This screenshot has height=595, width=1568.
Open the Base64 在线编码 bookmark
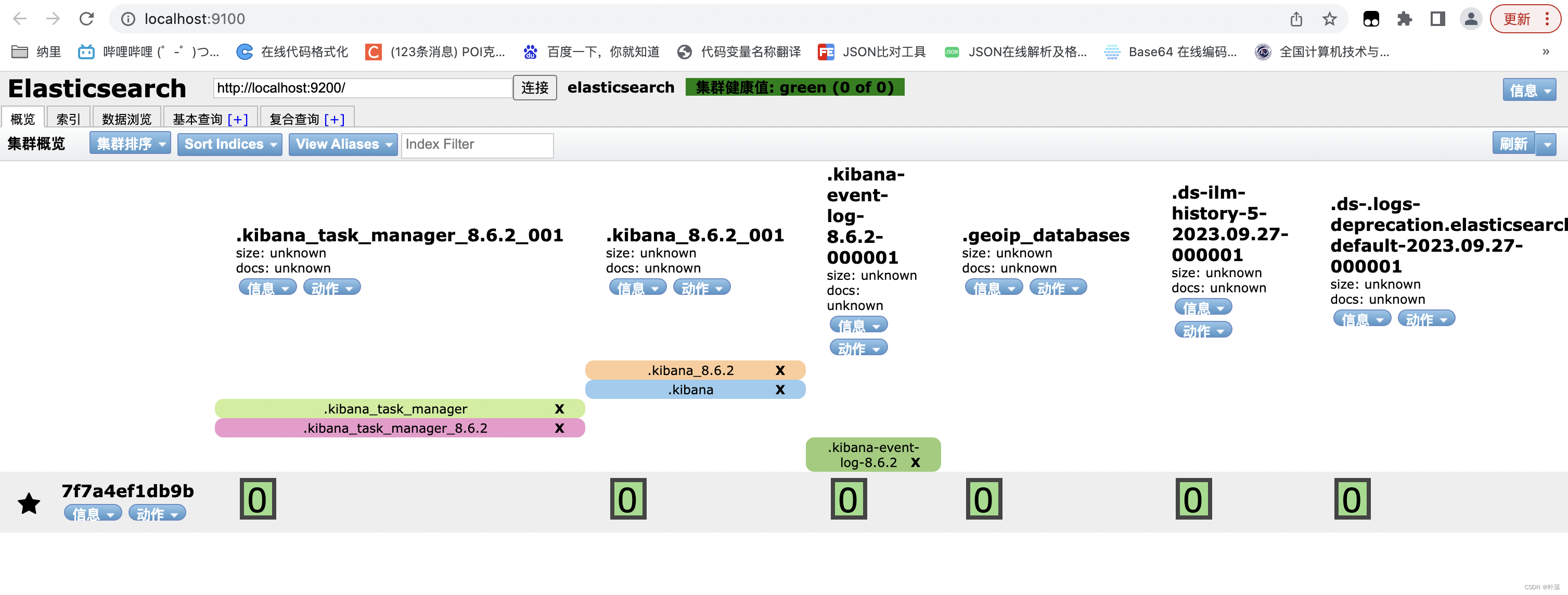(x=1170, y=51)
